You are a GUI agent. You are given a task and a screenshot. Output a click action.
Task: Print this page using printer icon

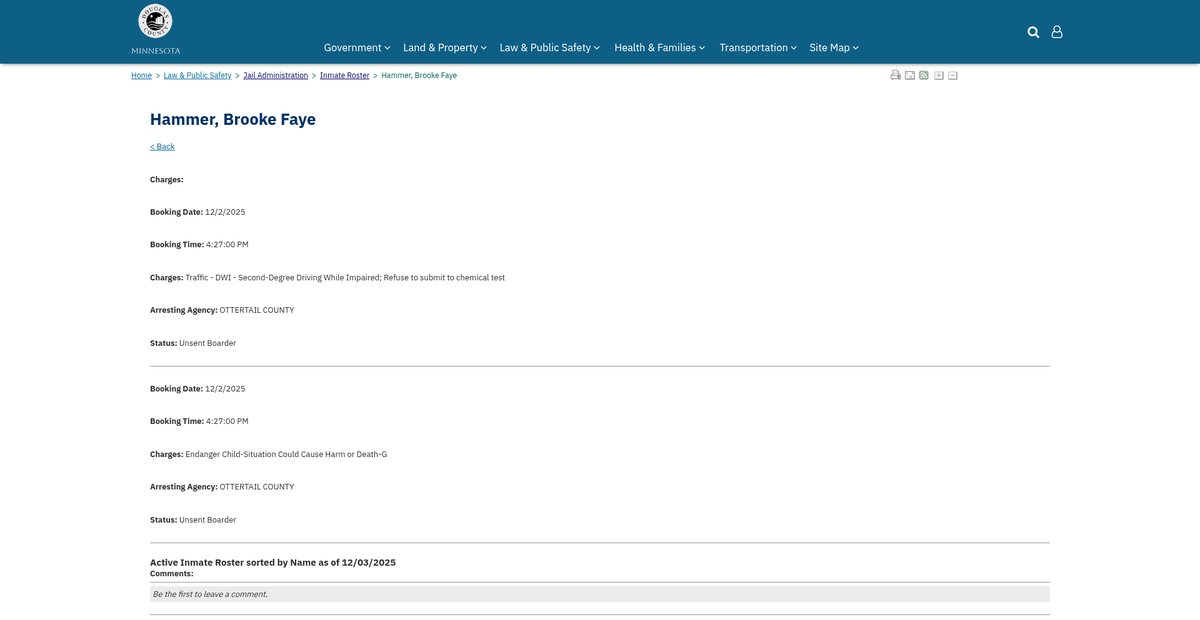[x=896, y=76]
